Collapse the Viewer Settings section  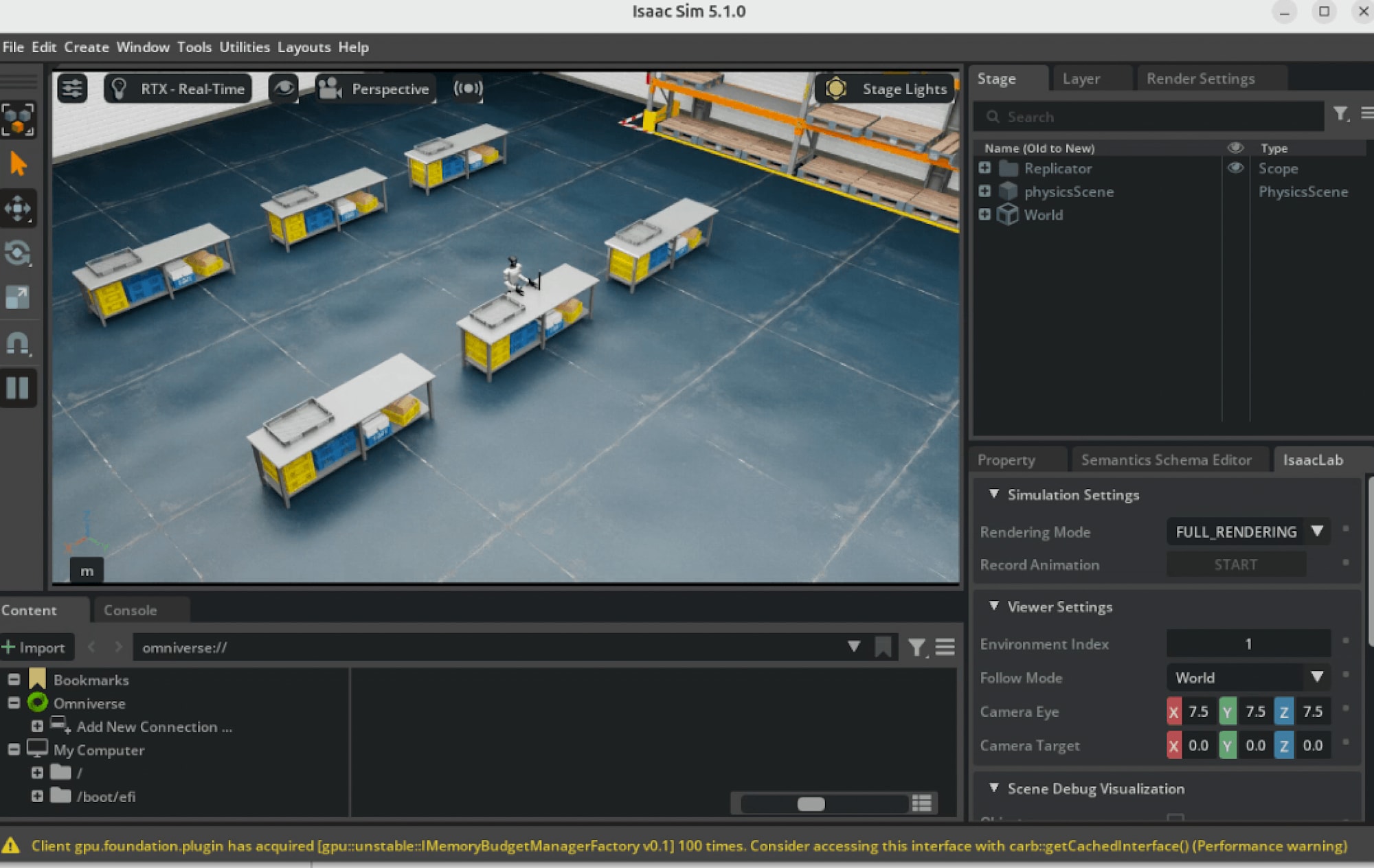pos(994,606)
